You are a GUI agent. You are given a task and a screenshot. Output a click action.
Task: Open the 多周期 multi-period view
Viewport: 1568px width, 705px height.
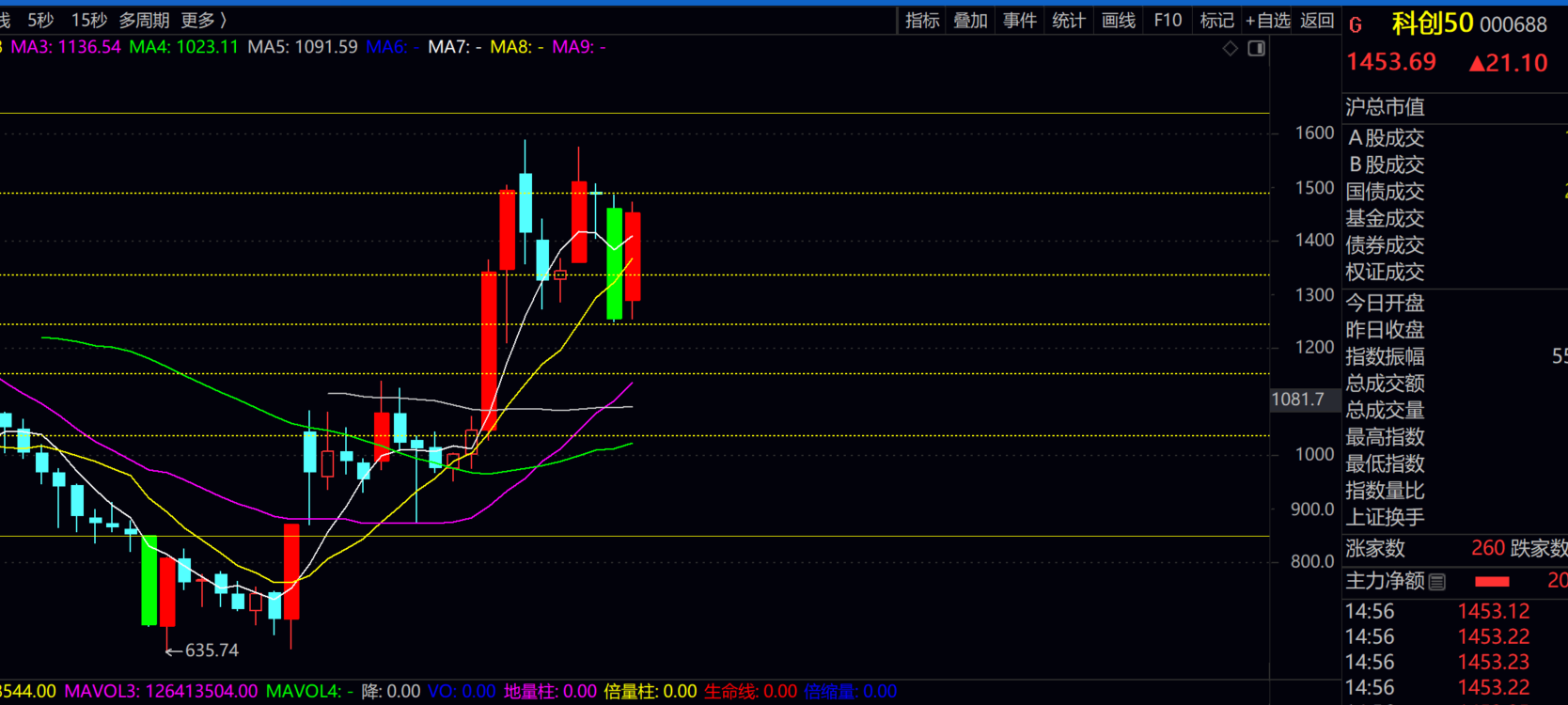(144, 20)
